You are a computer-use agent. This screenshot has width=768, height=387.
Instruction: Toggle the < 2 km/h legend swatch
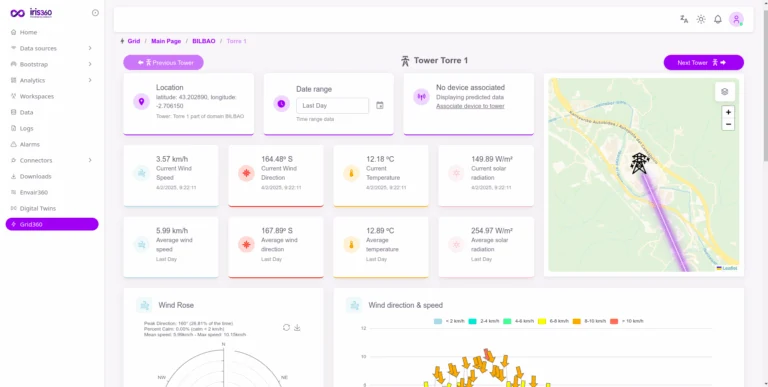tap(437, 321)
